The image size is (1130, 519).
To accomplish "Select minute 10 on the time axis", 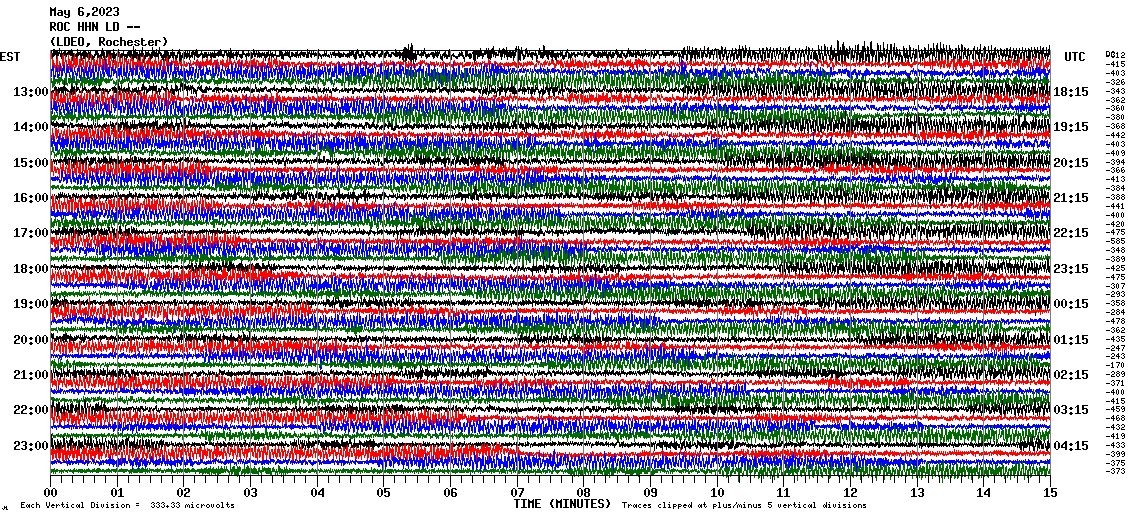I will pos(717,493).
